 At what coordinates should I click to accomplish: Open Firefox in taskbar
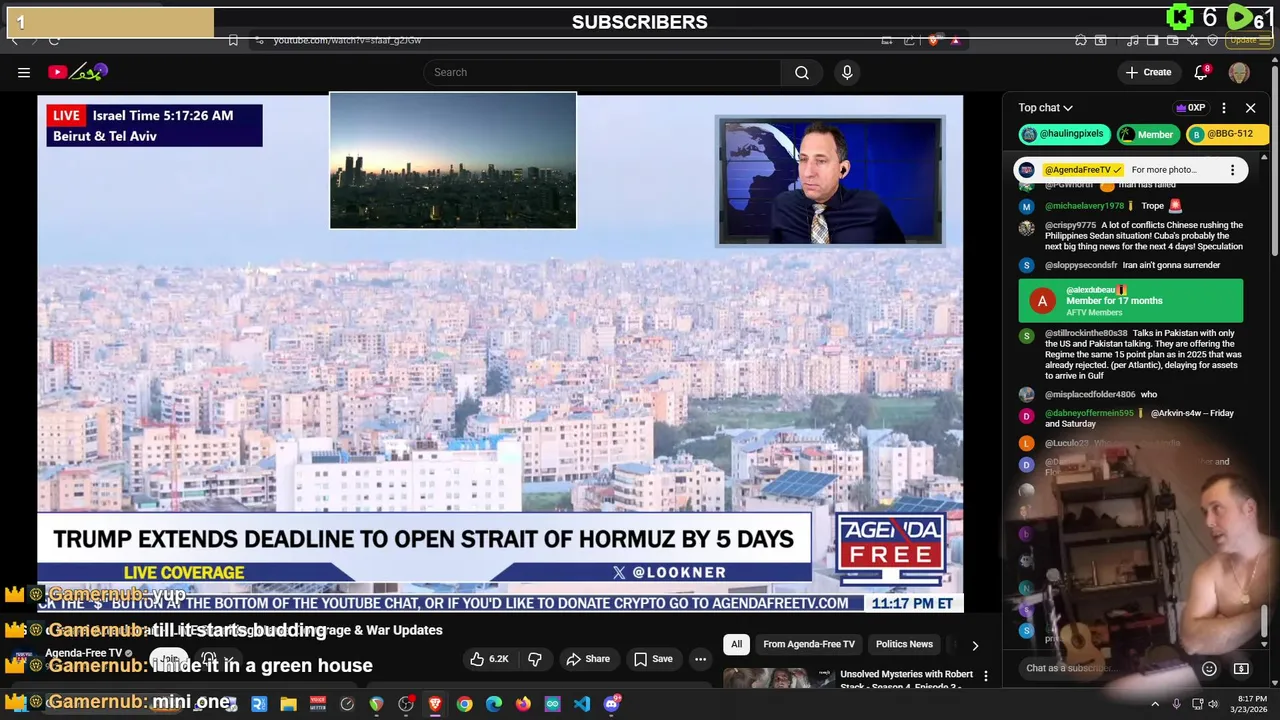(x=523, y=704)
